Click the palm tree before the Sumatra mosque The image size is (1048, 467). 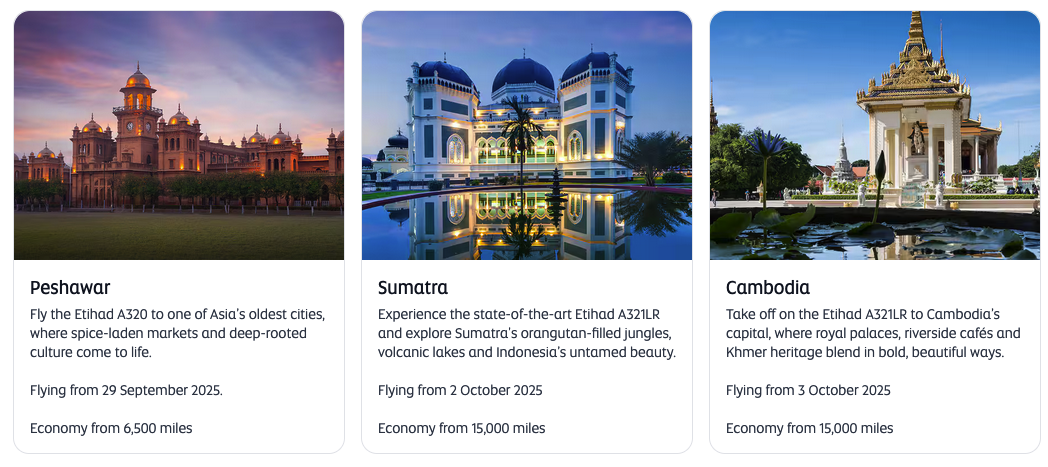pyautogui.click(x=523, y=125)
